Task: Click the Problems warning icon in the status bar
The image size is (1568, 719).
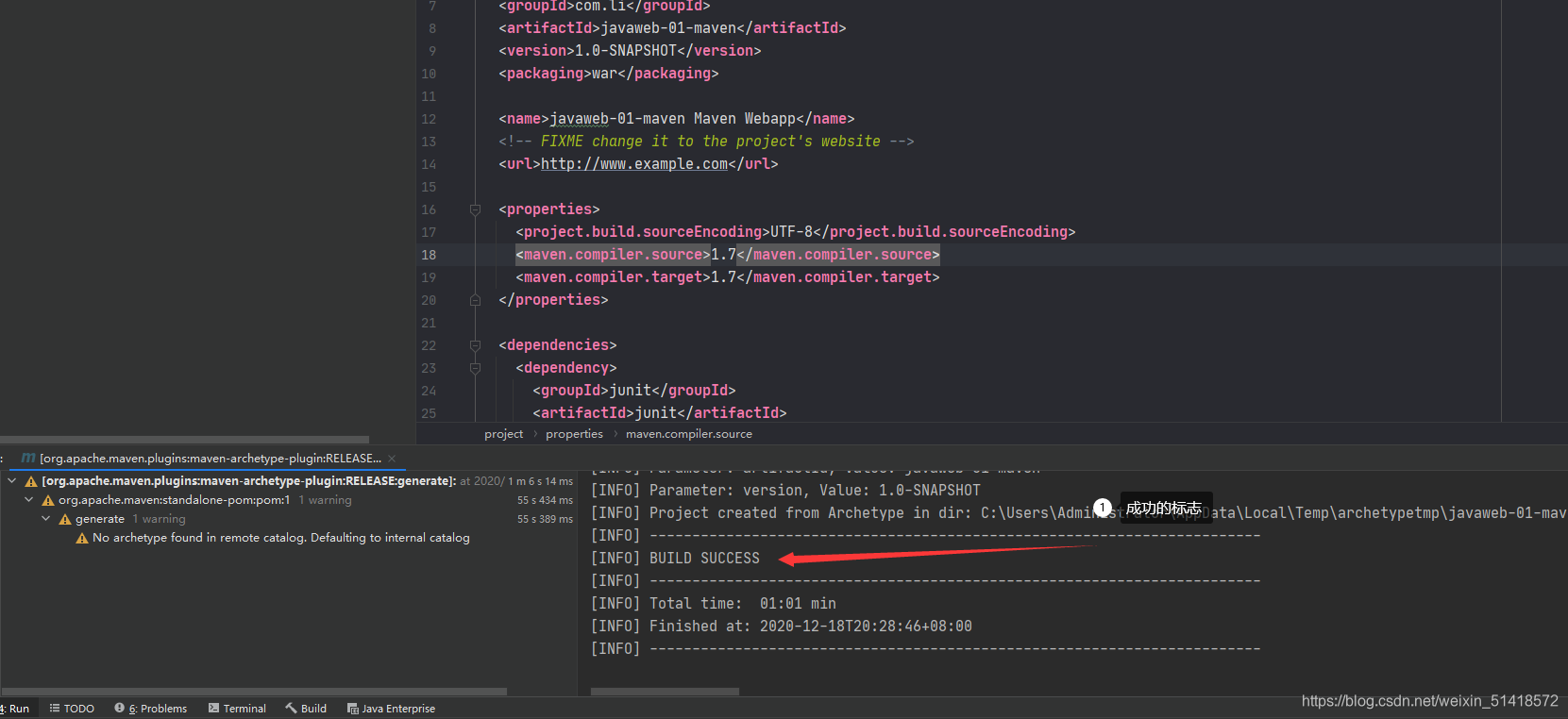Action: [120, 708]
